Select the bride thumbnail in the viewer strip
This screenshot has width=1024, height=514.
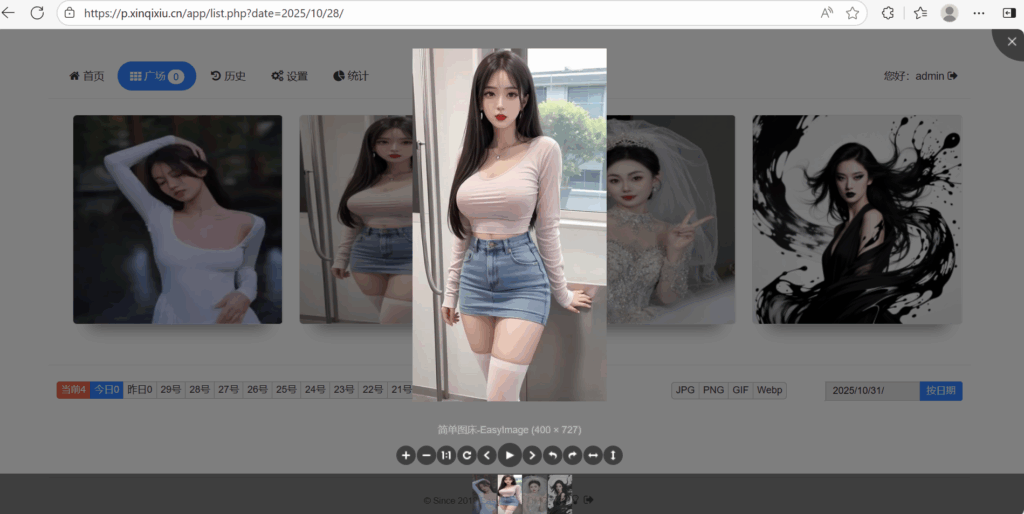pyautogui.click(x=535, y=494)
